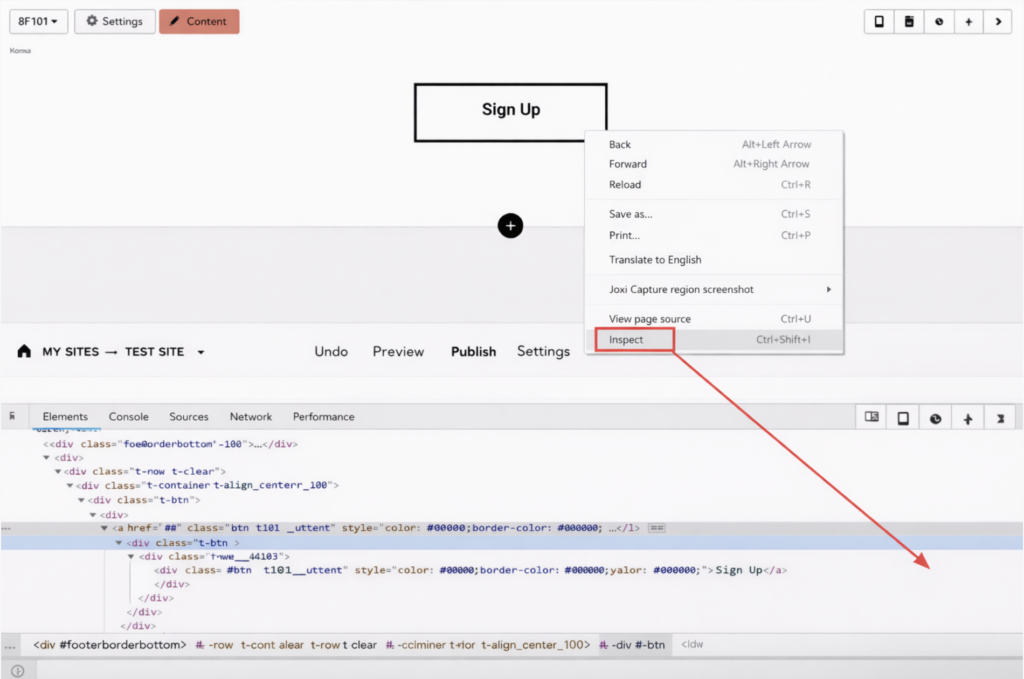
Task: Click the right arrow icon in top toolbar
Action: (x=997, y=22)
